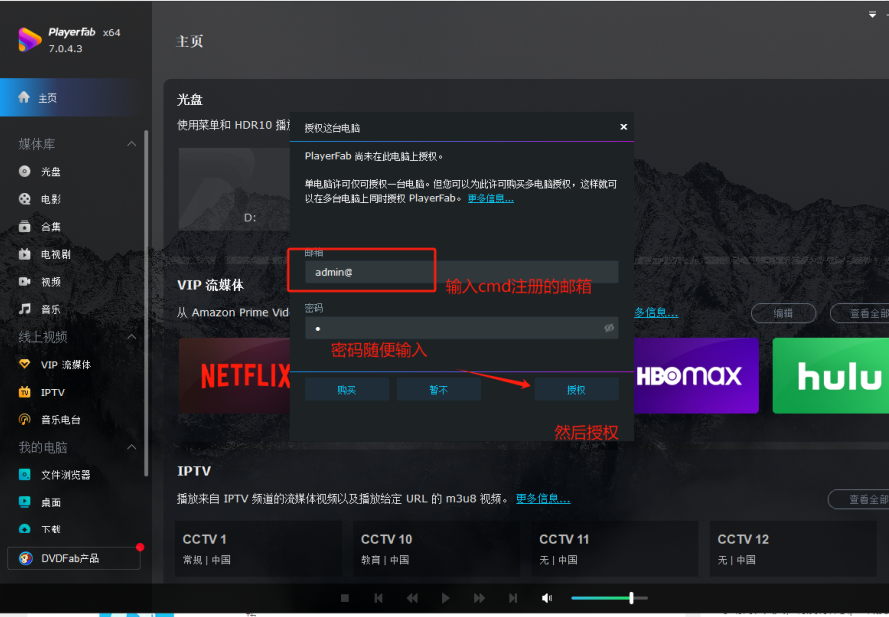The image size is (889, 617).
Task: Click 查看全部 in IPTV section
Action: click(859, 499)
